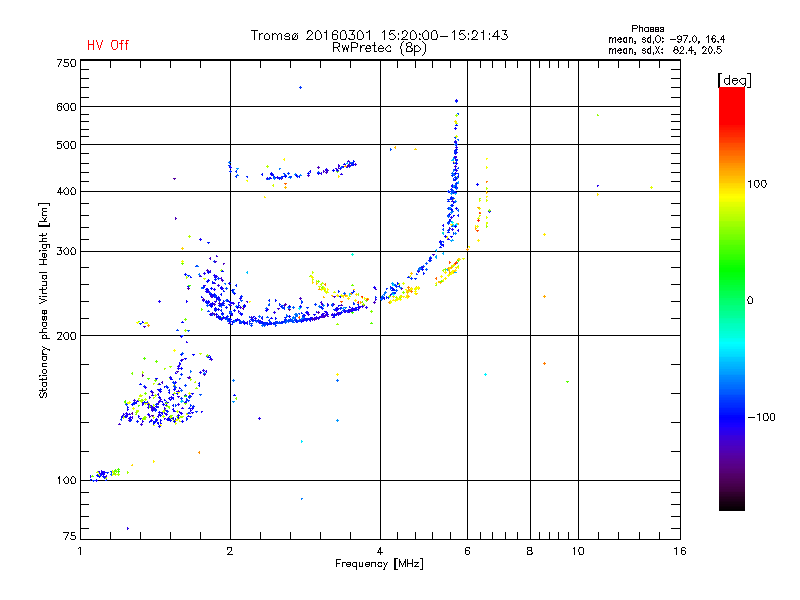This screenshot has width=800, height=600.
Task: Click the '500' height axis label
Action: (66, 145)
